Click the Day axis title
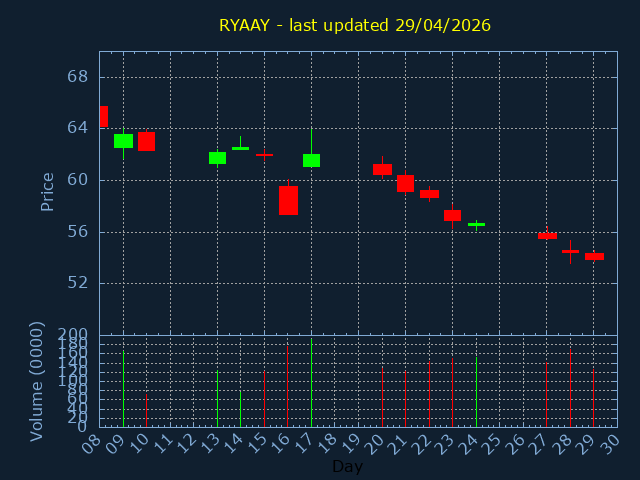 pyautogui.click(x=347, y=466)
